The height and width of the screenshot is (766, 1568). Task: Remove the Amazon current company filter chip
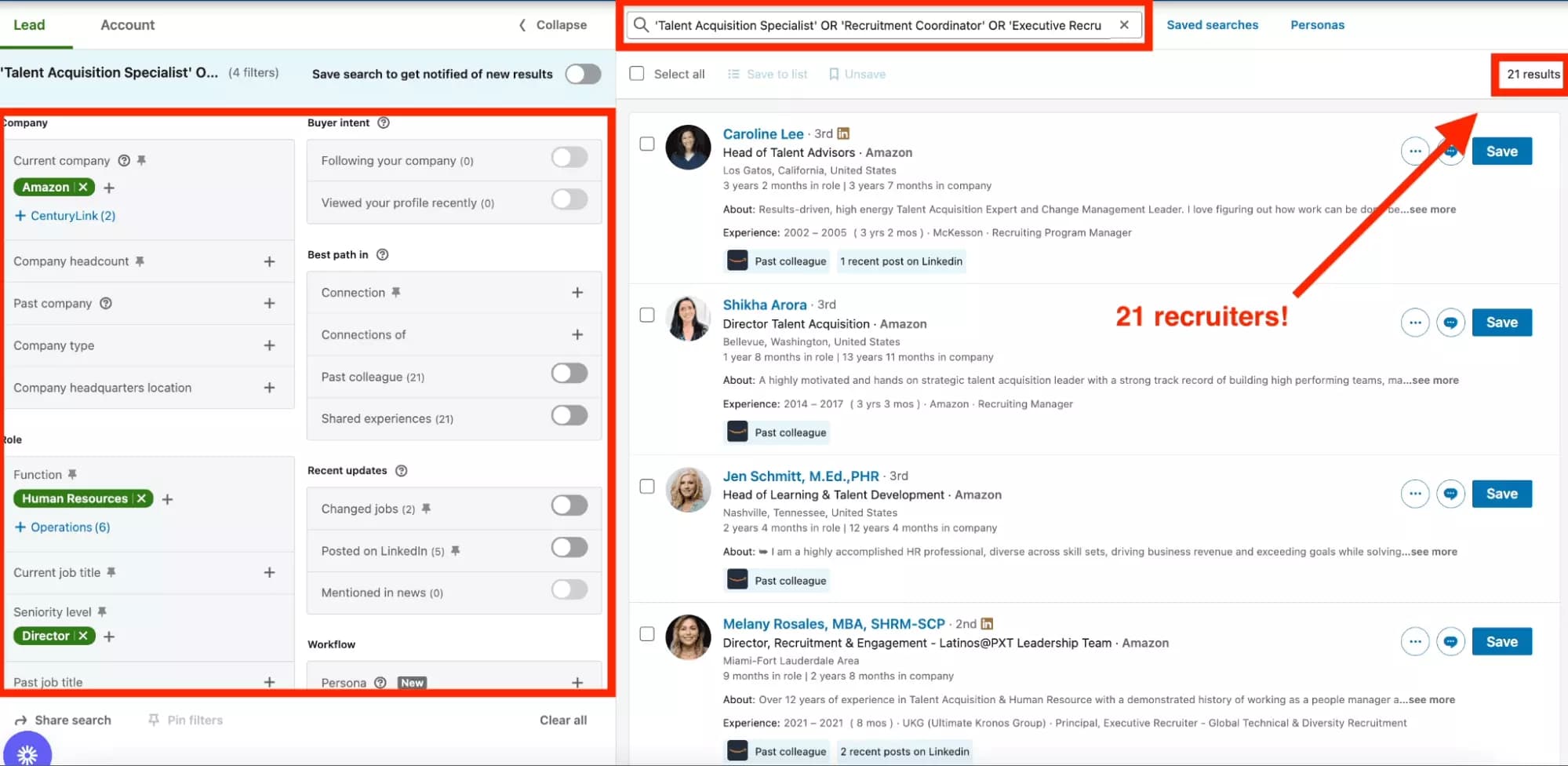coord(82,187)
